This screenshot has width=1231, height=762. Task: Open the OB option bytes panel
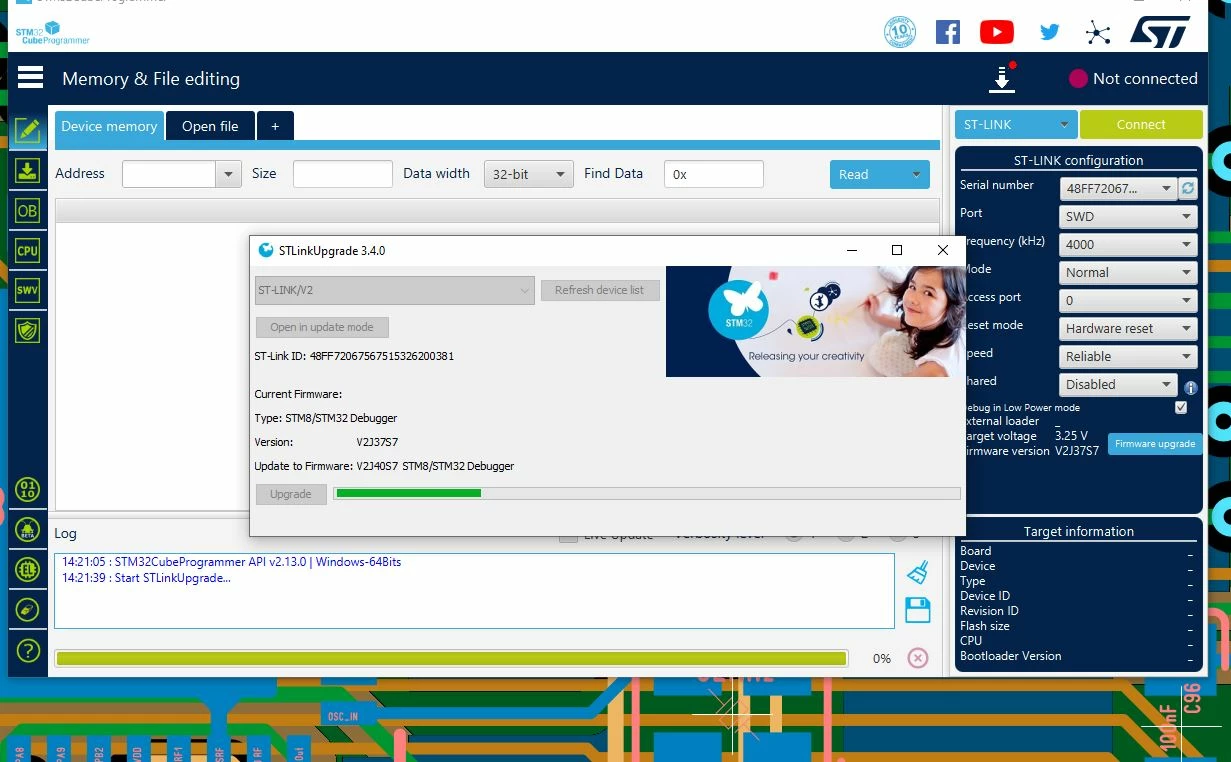coord(27,211)
